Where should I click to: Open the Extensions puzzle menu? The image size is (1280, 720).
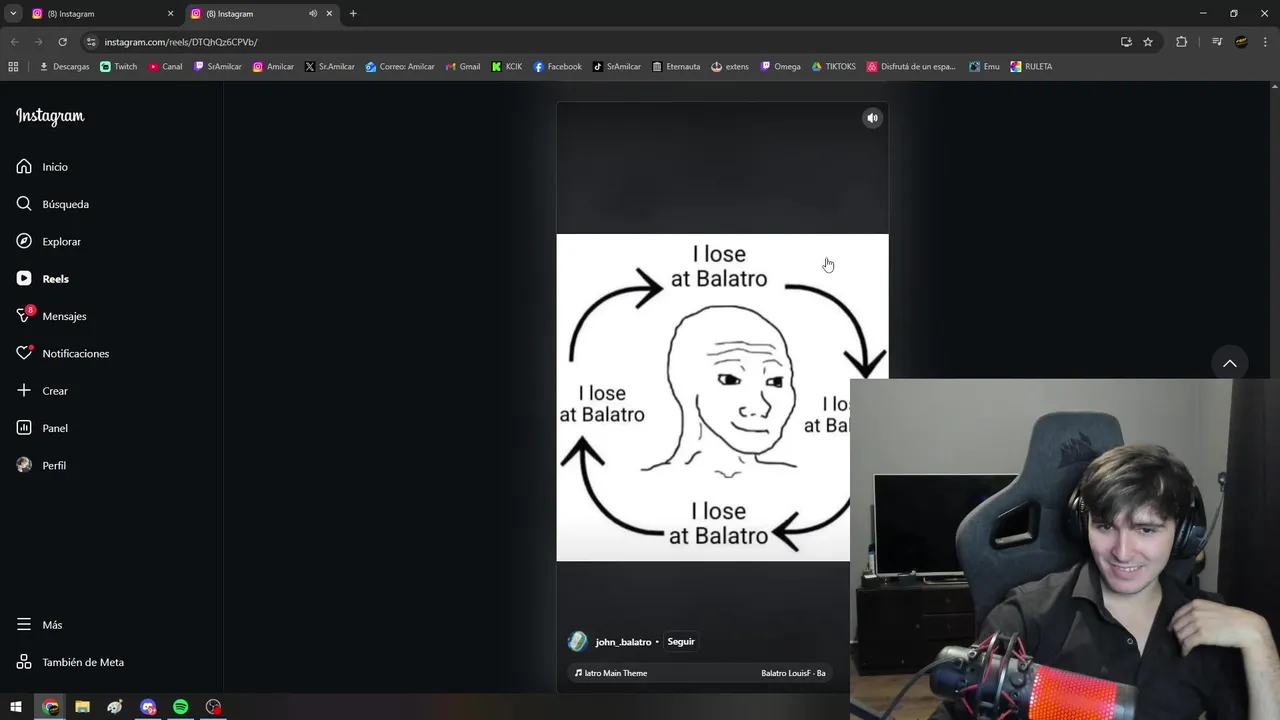point(1181,42)
